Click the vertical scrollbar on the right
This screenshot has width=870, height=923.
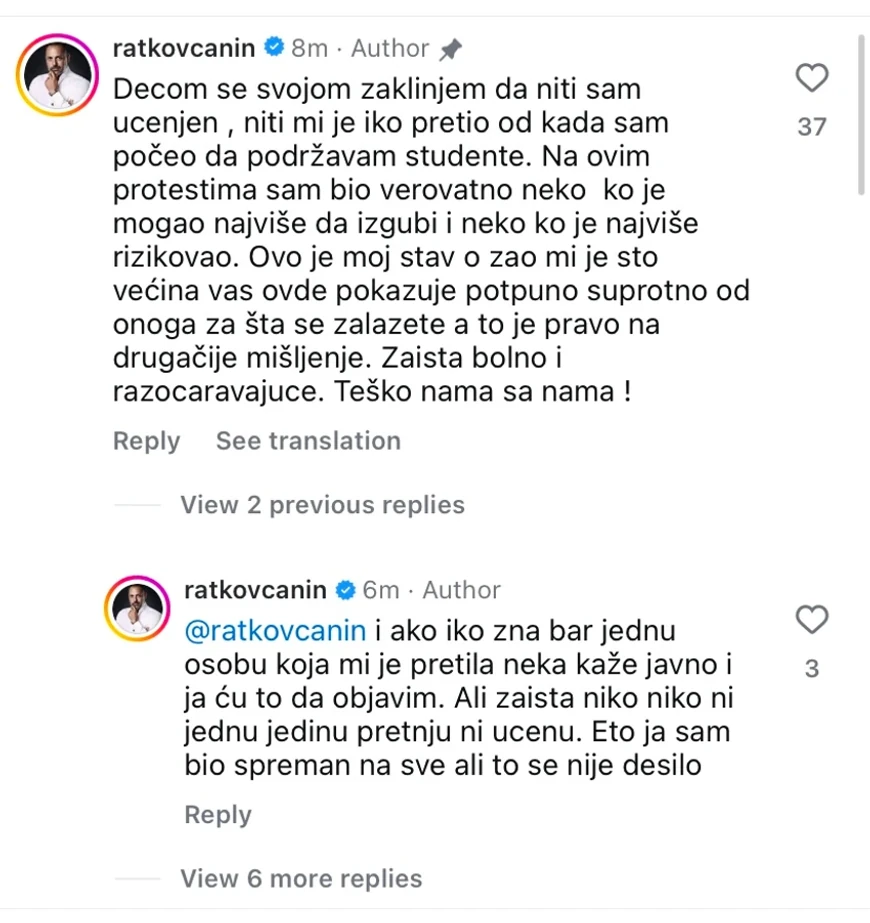862,115
